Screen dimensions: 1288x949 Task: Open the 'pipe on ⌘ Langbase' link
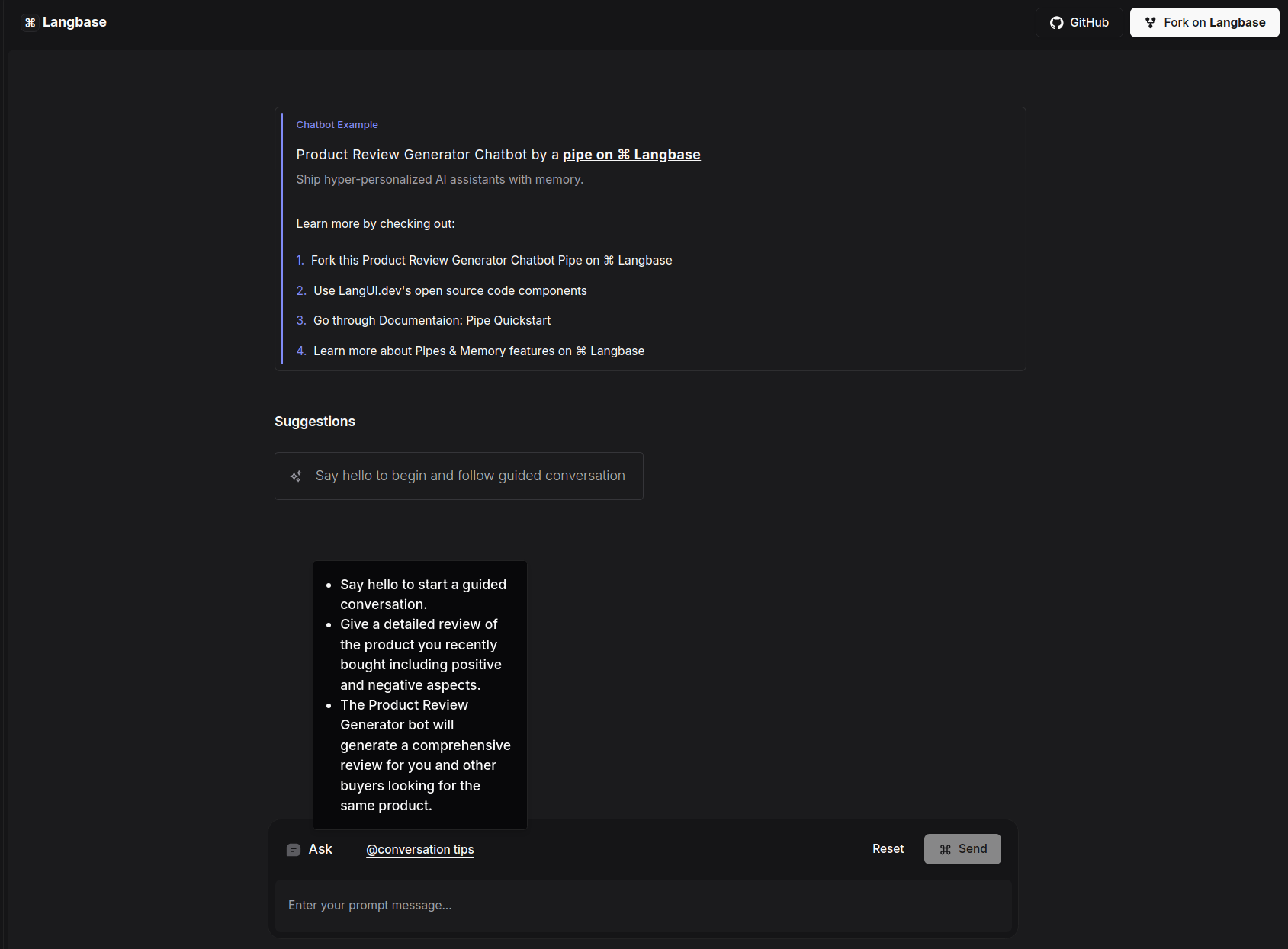pos(631,155)
